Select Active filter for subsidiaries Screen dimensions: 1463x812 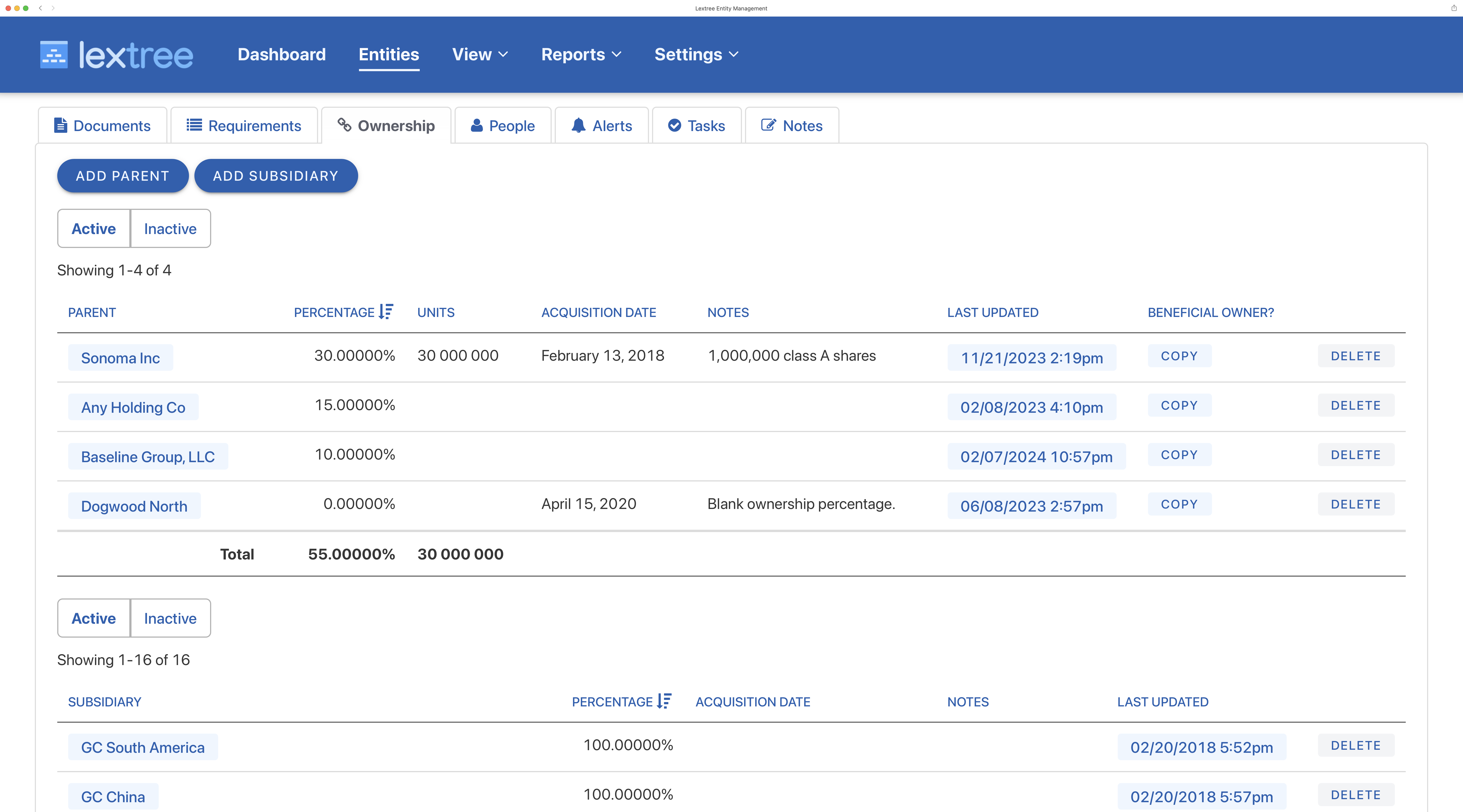tap(94, 618)
